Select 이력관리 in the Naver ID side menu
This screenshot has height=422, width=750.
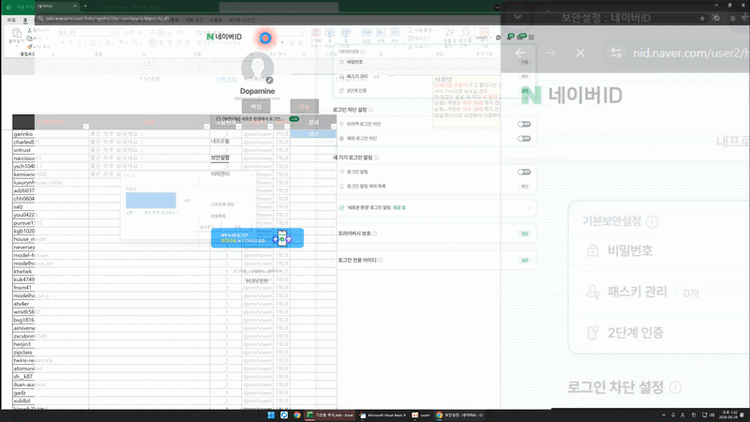(x=220, y=174)
